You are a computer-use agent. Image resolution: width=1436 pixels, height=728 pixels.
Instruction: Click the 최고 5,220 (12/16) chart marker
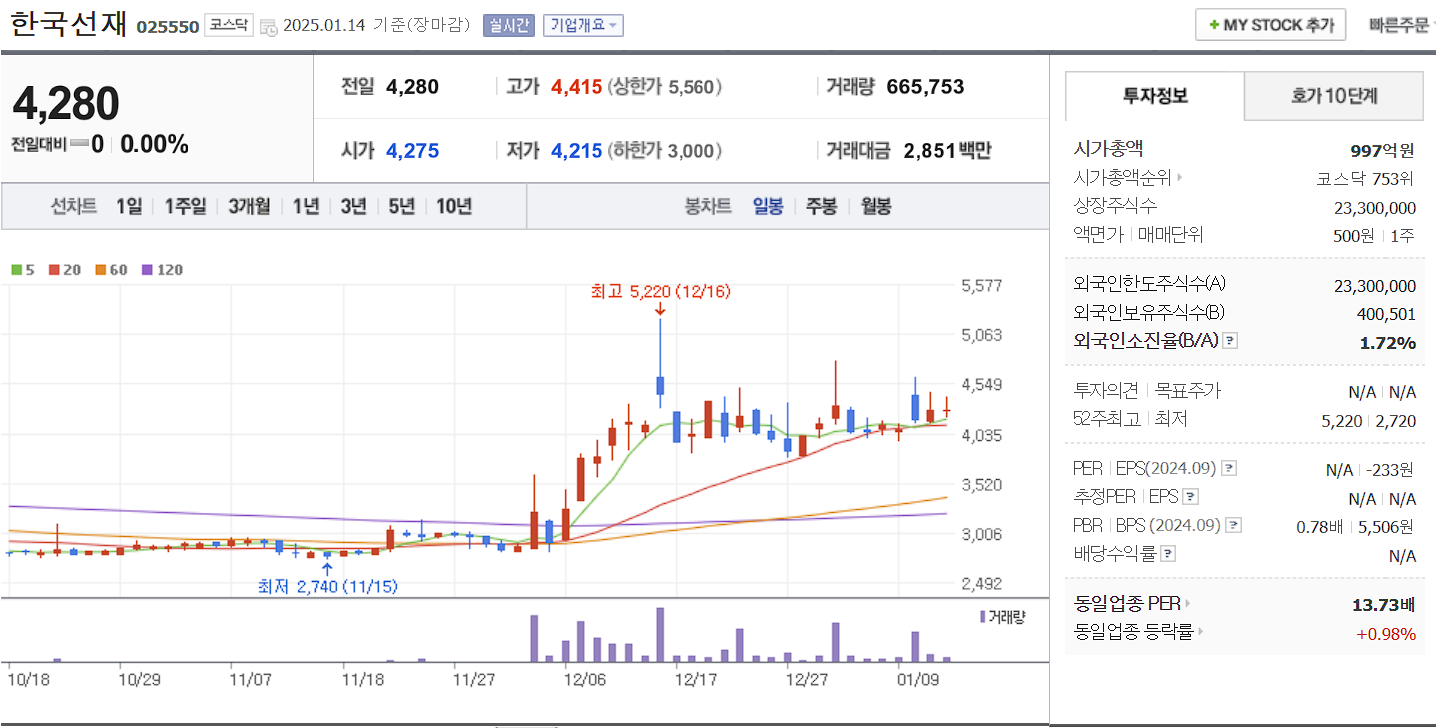[x=661, y=292]
